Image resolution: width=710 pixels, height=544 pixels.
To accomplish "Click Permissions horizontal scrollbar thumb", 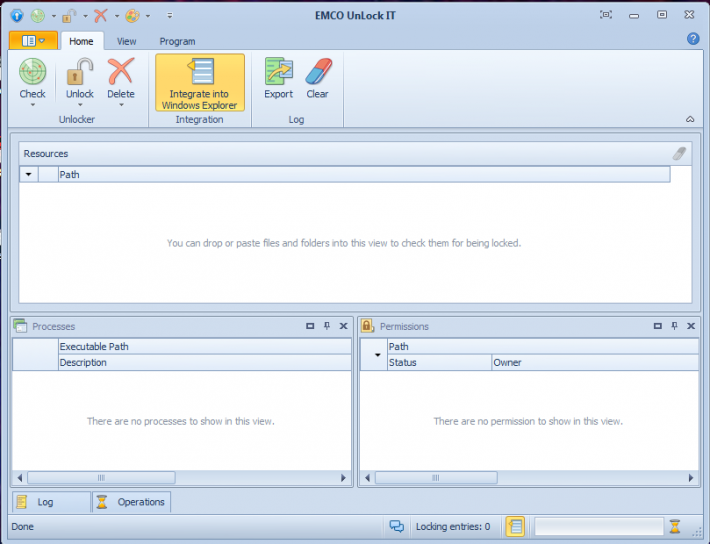I will pos(436,477).
